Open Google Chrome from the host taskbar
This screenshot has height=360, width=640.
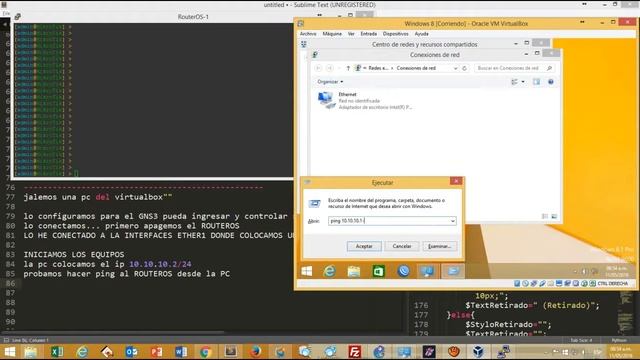[206, 352]
